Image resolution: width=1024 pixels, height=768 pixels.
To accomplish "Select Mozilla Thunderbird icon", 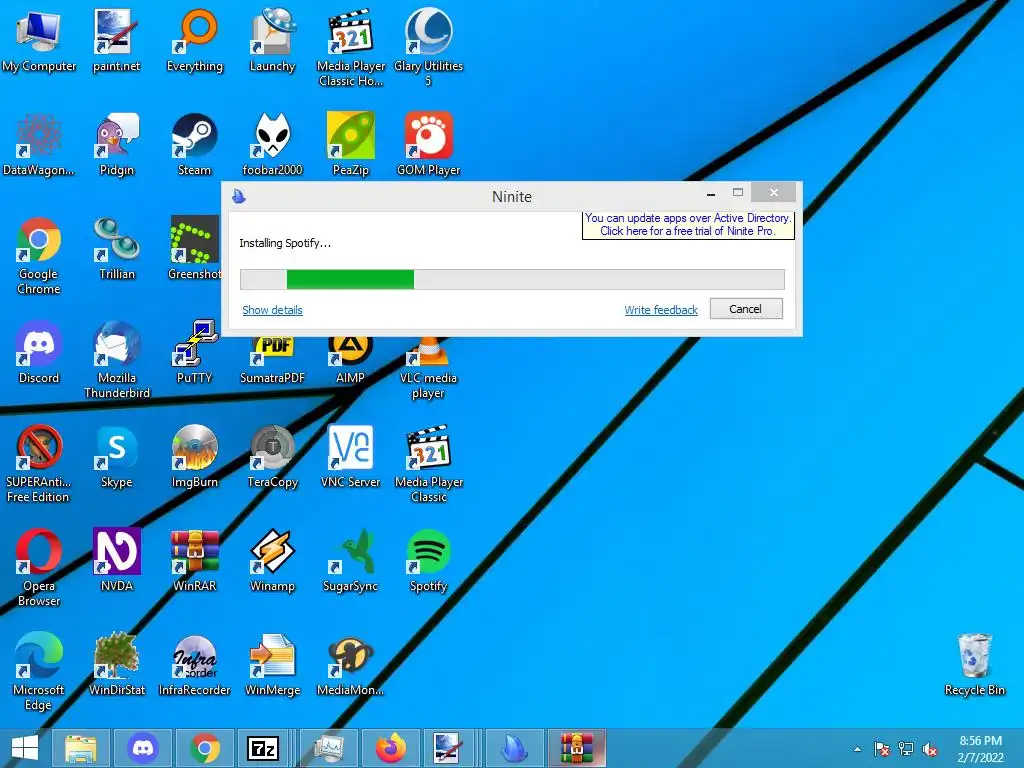I will 116,360.
